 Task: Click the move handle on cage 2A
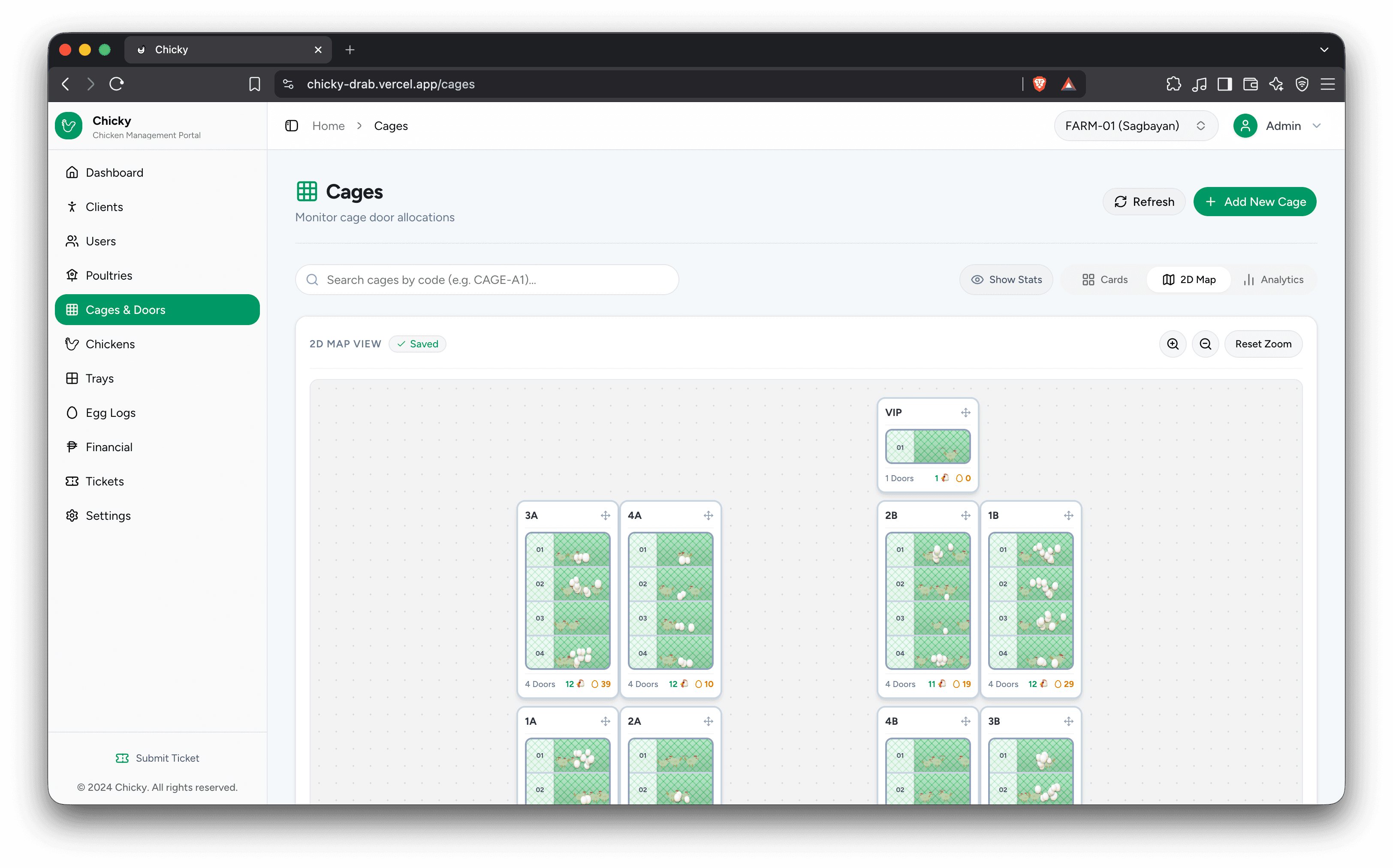point(708,722)
